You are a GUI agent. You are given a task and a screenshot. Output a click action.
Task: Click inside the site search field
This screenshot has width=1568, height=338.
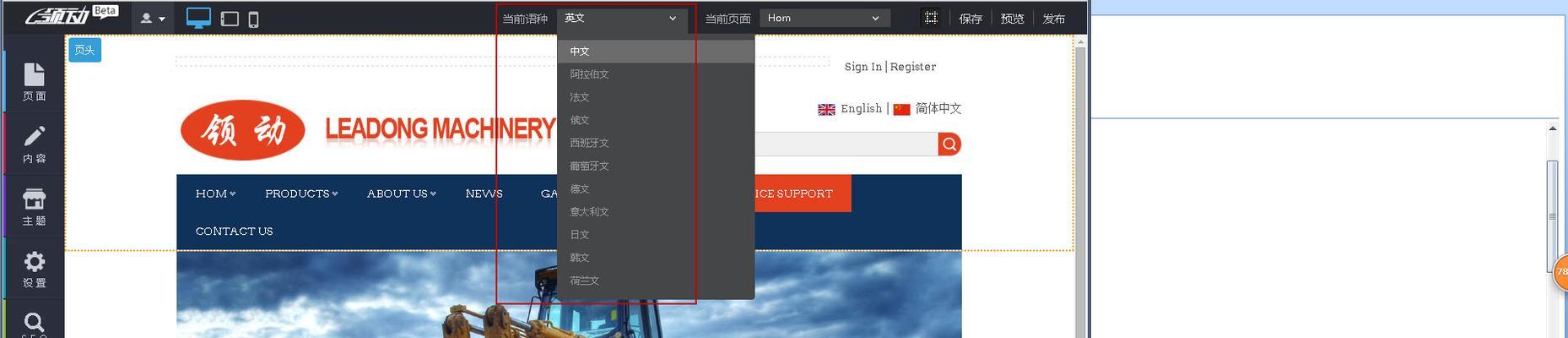846,144
